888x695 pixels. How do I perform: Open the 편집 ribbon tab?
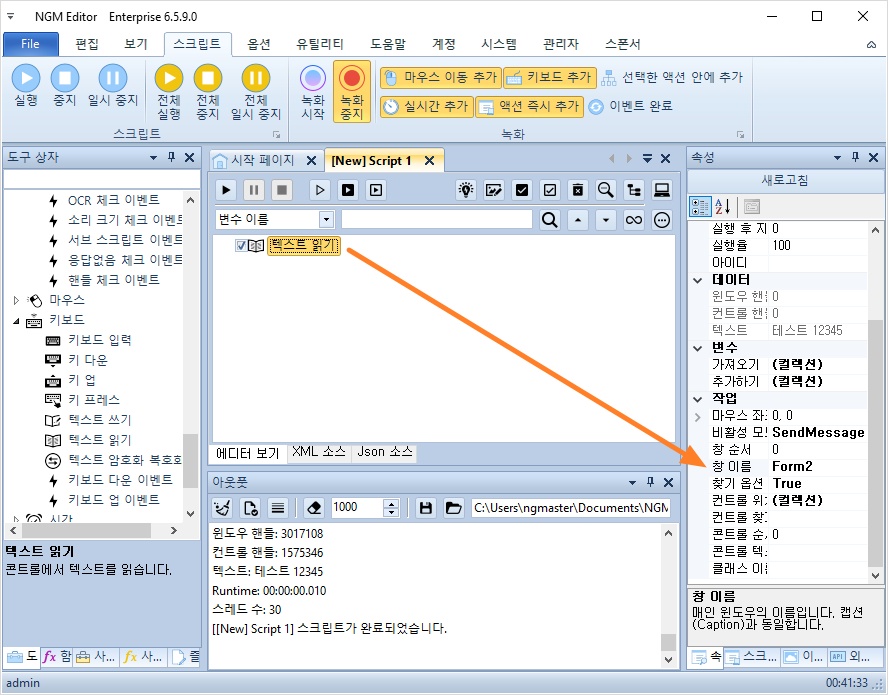[x=87, y=44]
